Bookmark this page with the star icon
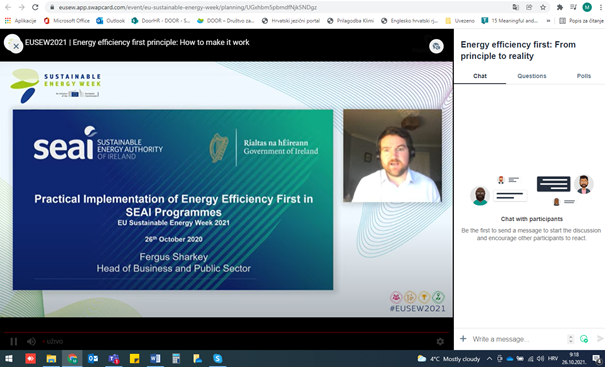This screenshot has width=605, height=367. [x=543, y=7]
